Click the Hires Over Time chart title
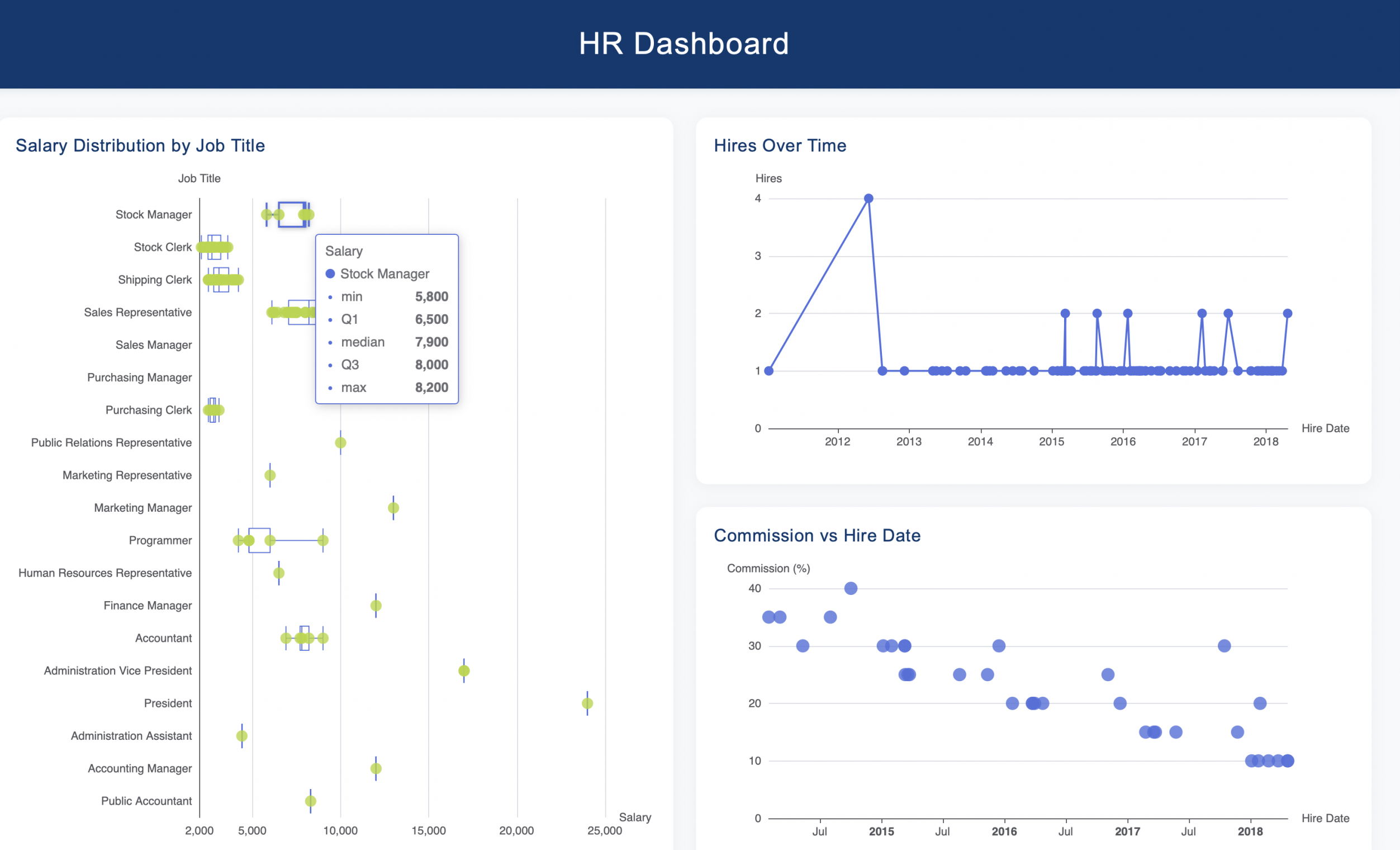1400x850 pixels. coord(781,145)
